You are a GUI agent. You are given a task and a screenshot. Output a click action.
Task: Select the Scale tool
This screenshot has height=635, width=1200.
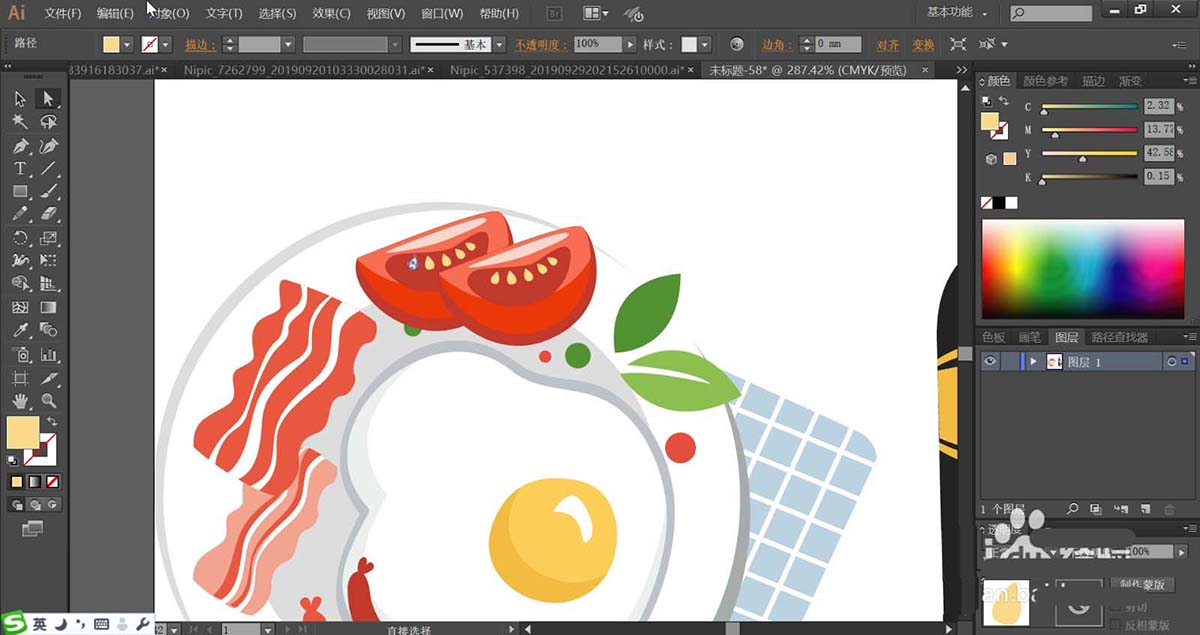click(48, 238)
